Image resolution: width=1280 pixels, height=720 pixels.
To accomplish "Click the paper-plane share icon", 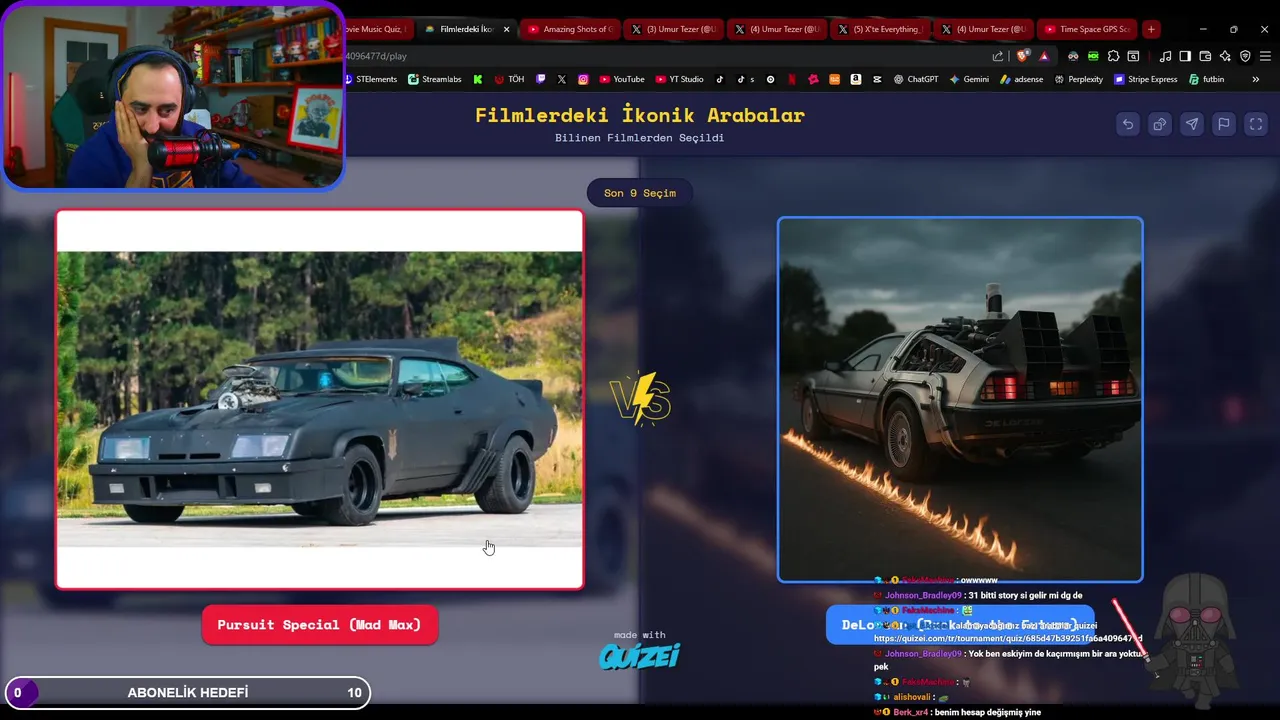I will pos(1192,124).
